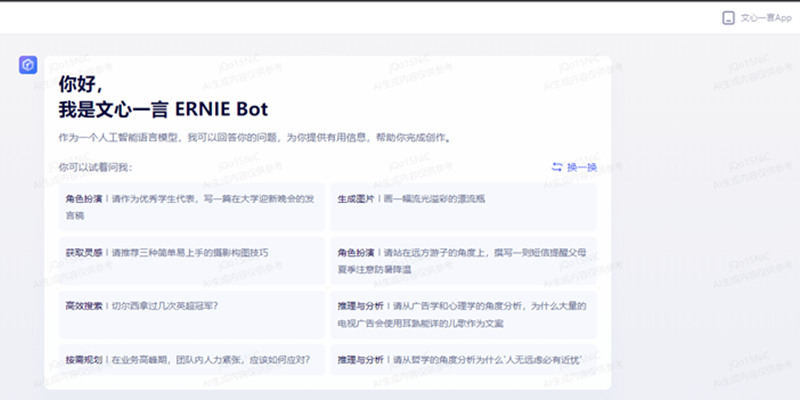Screen dimensions: 800x400
Task: Click the refresh arrows icon beside 换一换
Action: pyautogui.click(x=557, y=167)
